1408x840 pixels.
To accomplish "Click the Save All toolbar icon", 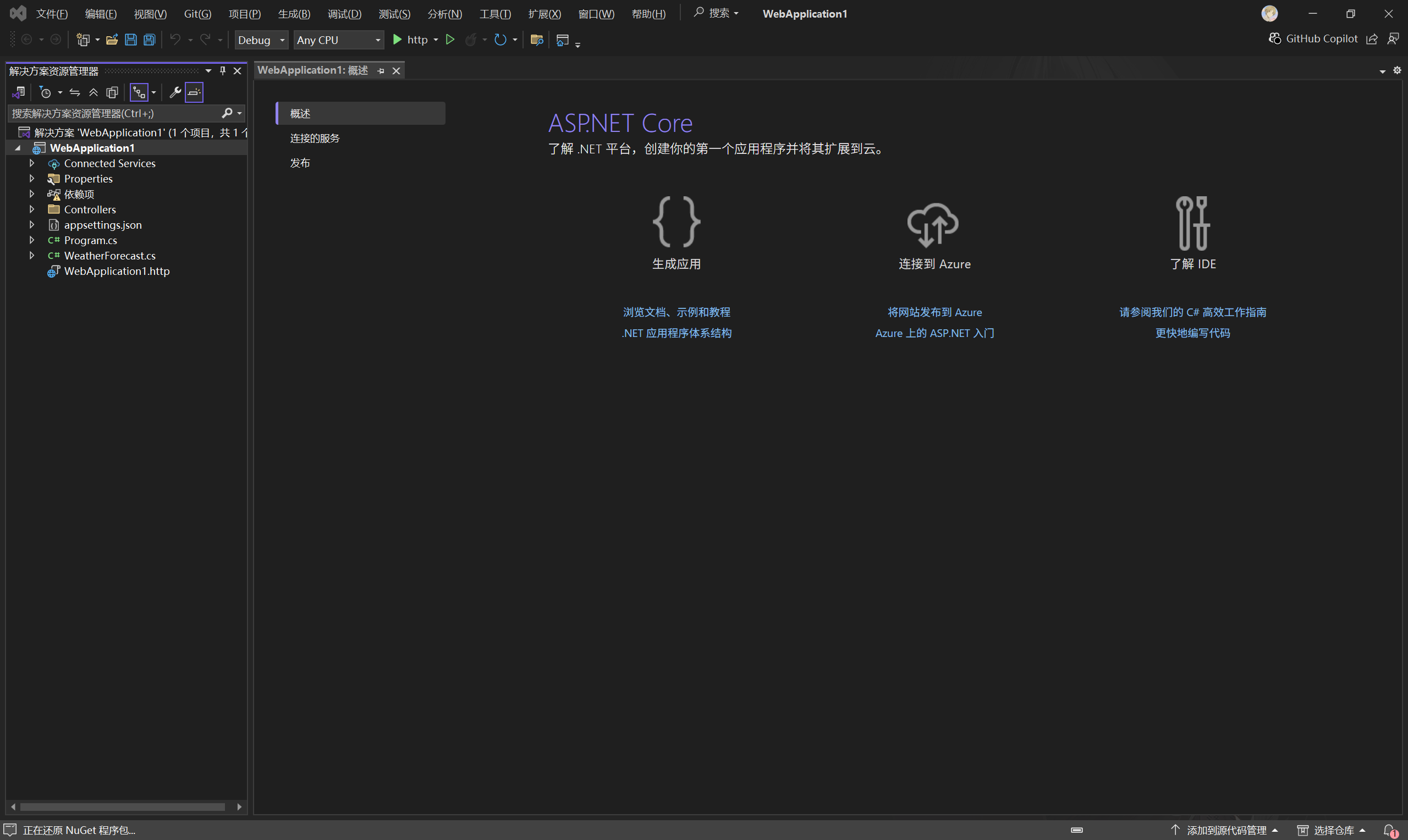I will [x=150, y=40].
